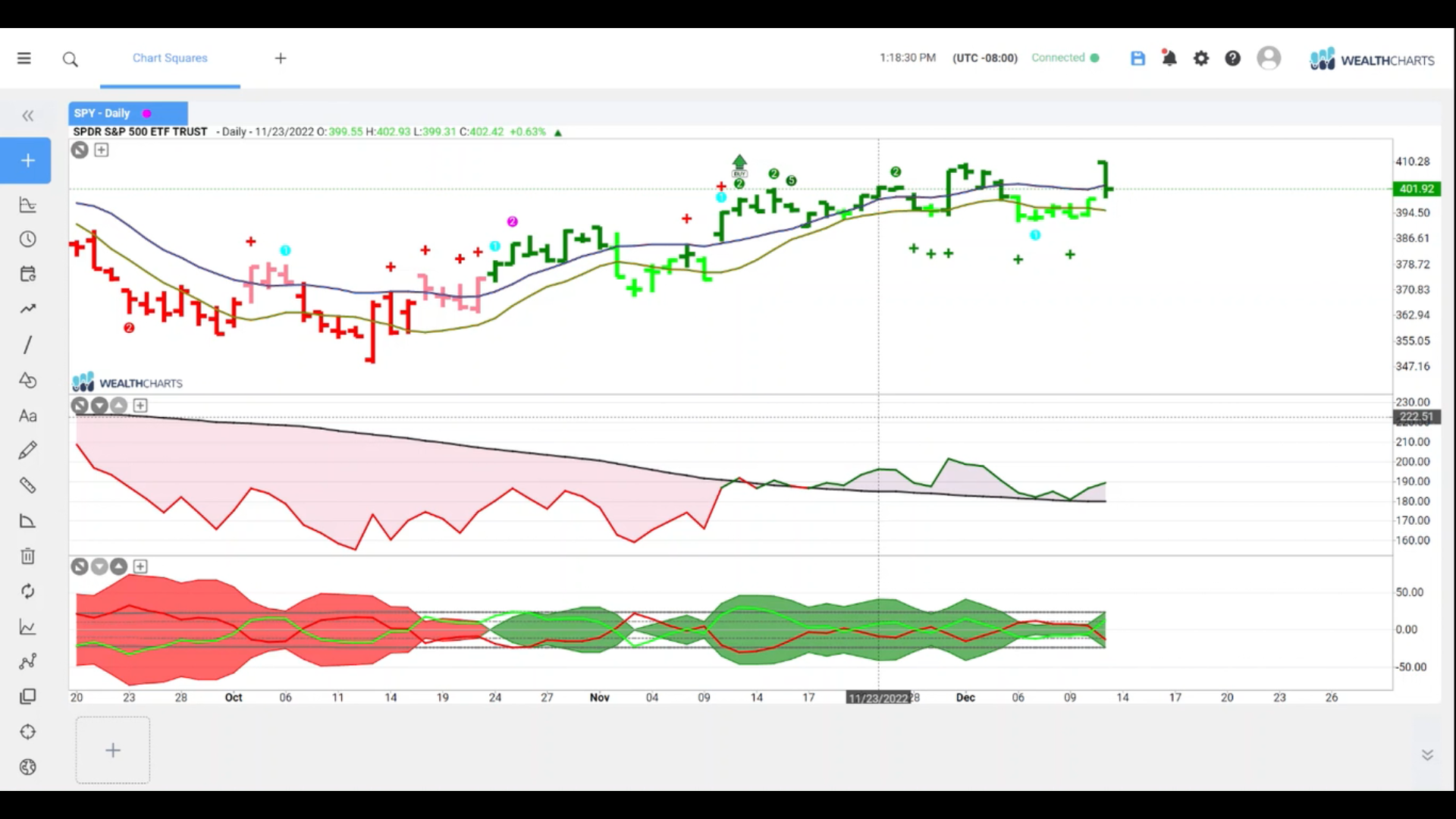
Task: Toggle bottom pane visibility slash icon
Action: tap(80, 566)
